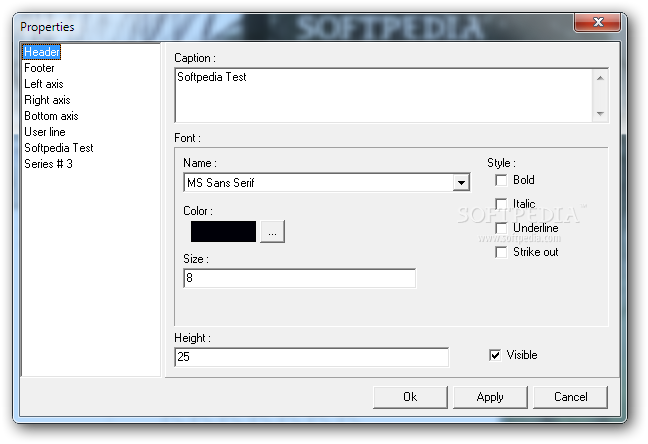This screenshot has height=444, width=648.
Task: Choose the Right axis list entry
Action: 47,100
